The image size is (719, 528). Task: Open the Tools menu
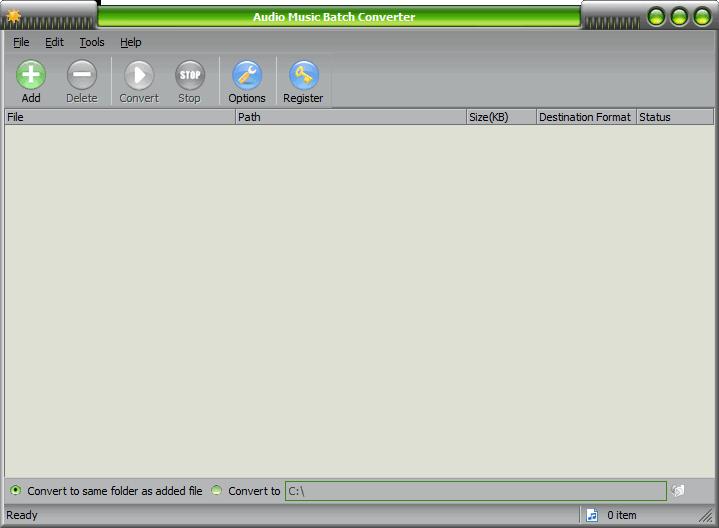pyautogui.click(x=92, y=42)
